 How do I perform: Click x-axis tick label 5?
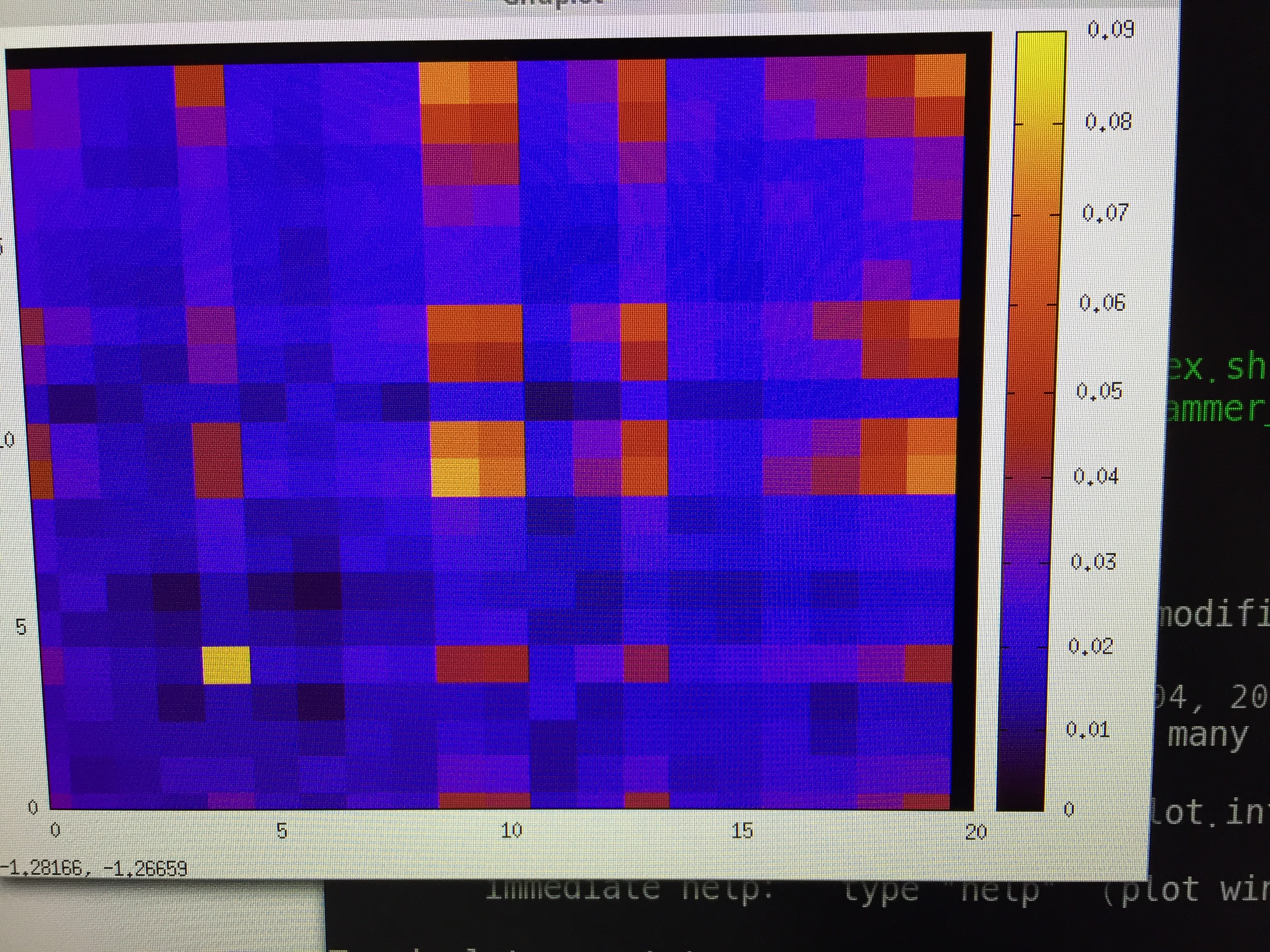tap(281, 831)
